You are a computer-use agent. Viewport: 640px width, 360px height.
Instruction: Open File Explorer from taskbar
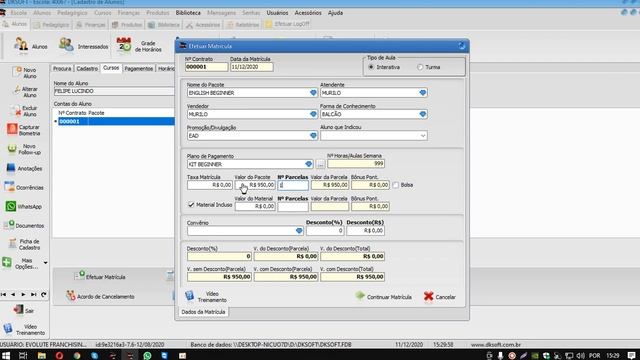(42, 355)
